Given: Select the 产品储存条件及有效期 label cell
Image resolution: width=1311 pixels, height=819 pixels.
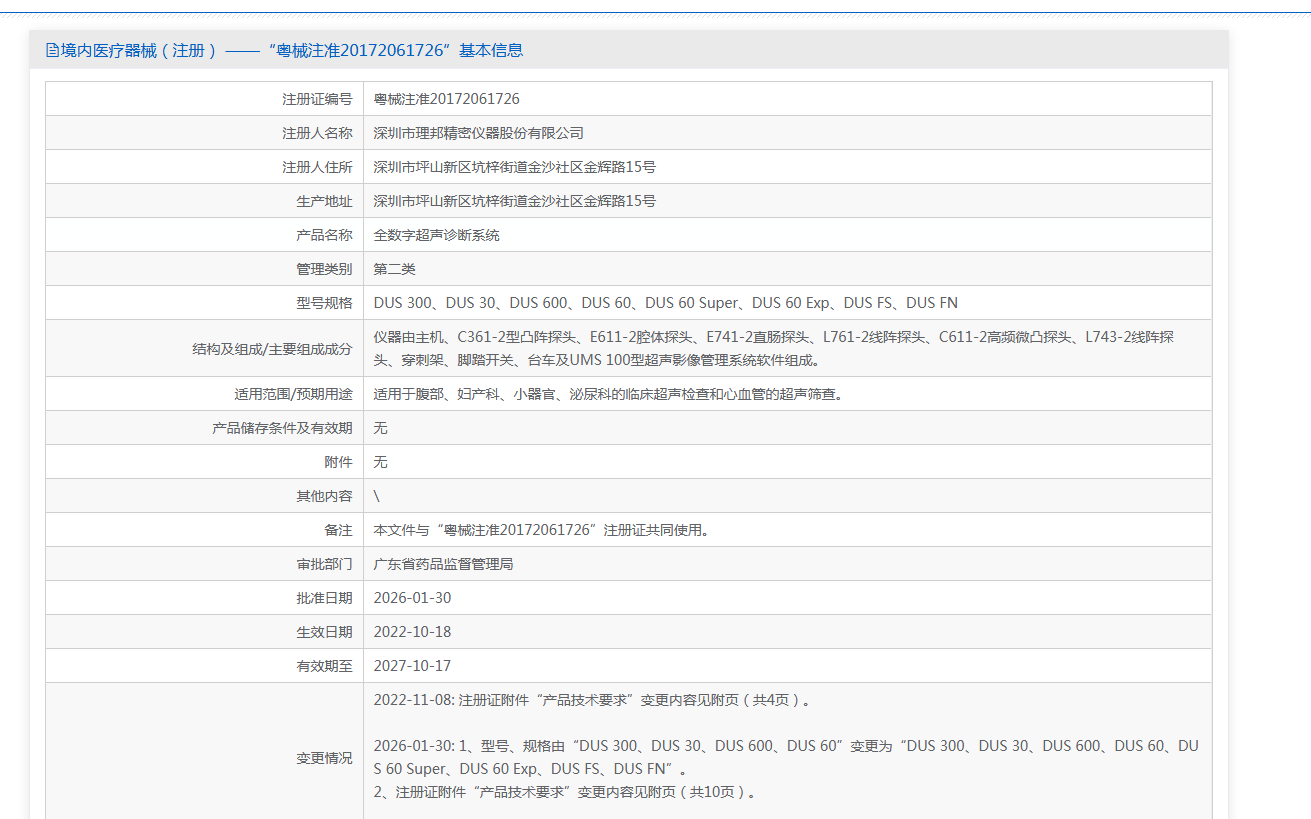Looking at the screenshot, I should tap(204, 428).
